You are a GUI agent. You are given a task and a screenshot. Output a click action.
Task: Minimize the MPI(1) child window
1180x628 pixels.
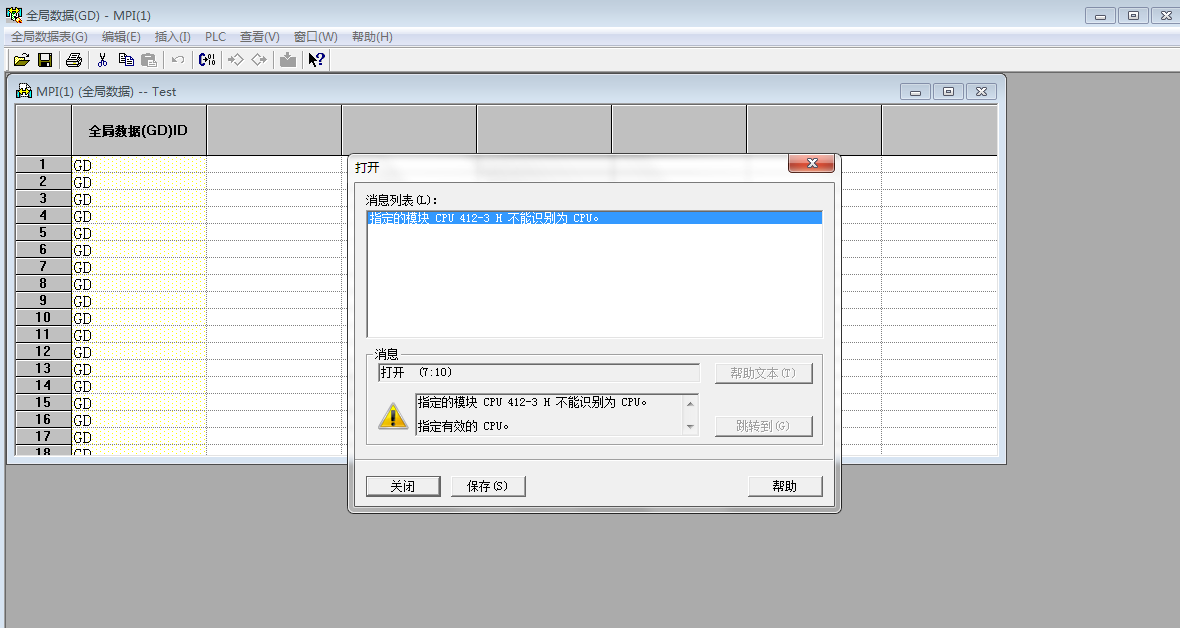(x=915, y=92)
